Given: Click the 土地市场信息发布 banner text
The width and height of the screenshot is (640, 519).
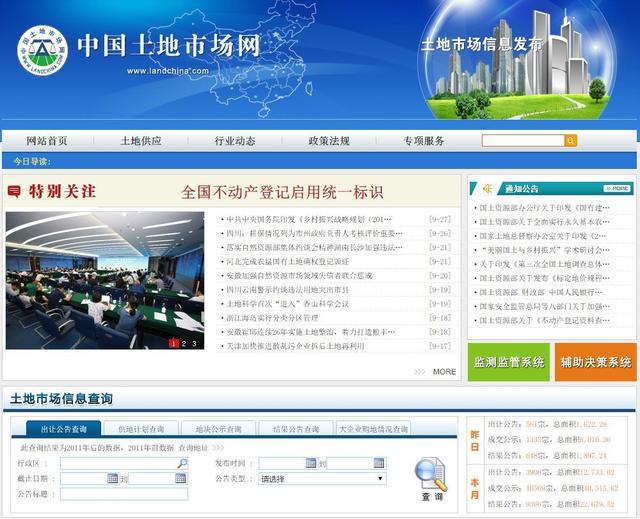Looking at the screenshot, I should 482,44.
